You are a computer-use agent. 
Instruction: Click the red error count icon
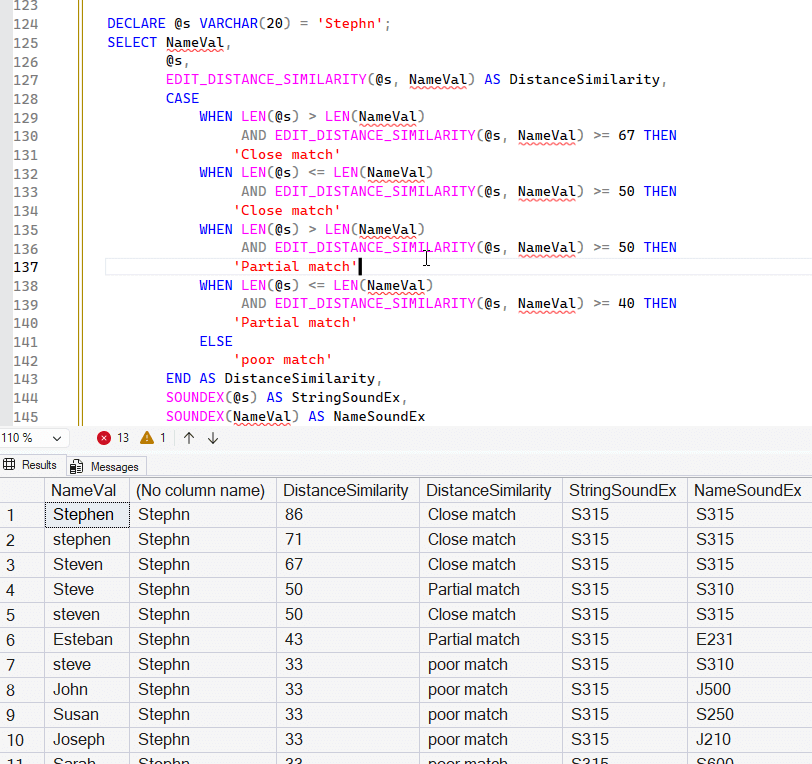click(104, 438)
